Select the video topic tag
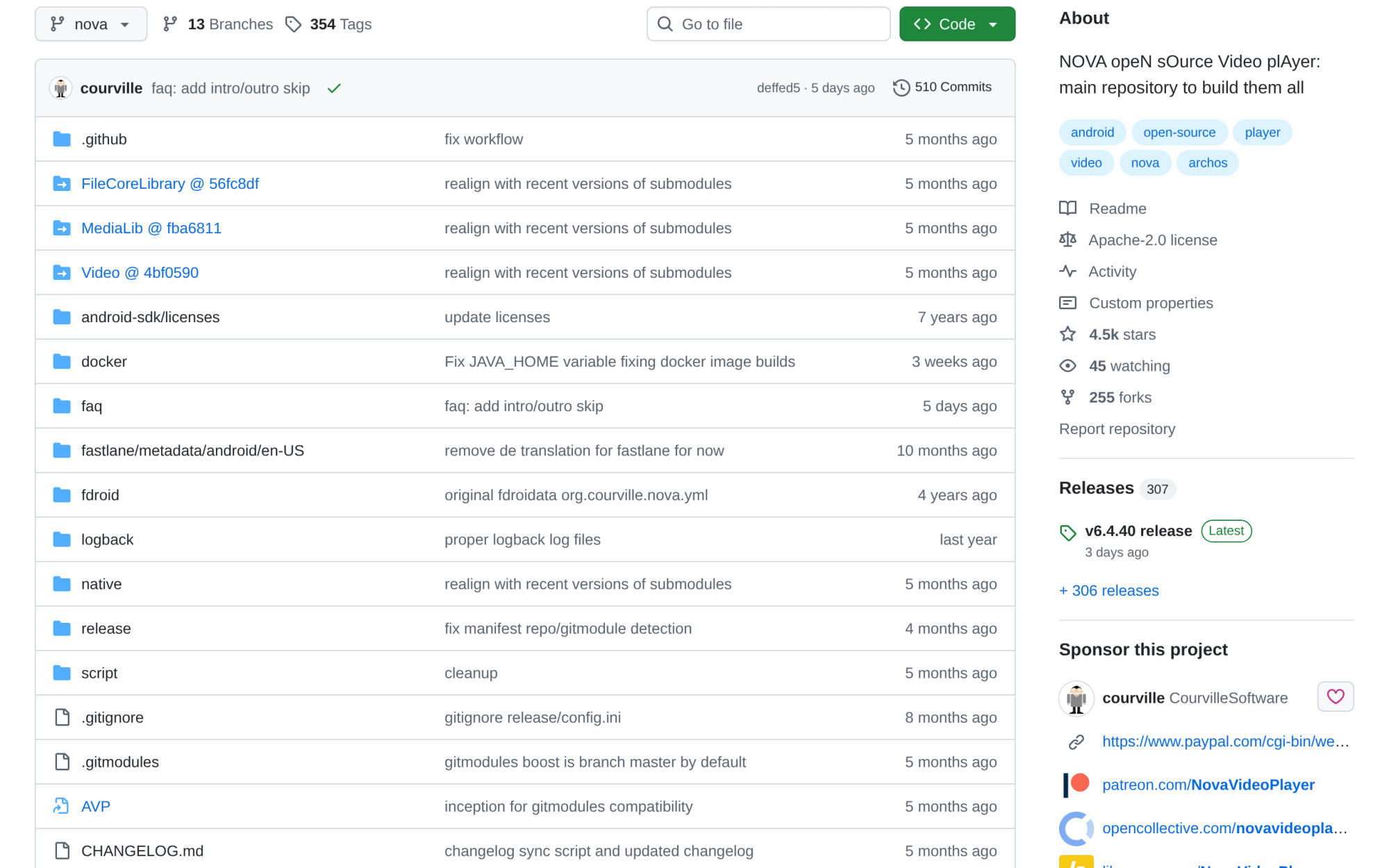Viewport: 1389px width, 868px height. (1086, 163)
